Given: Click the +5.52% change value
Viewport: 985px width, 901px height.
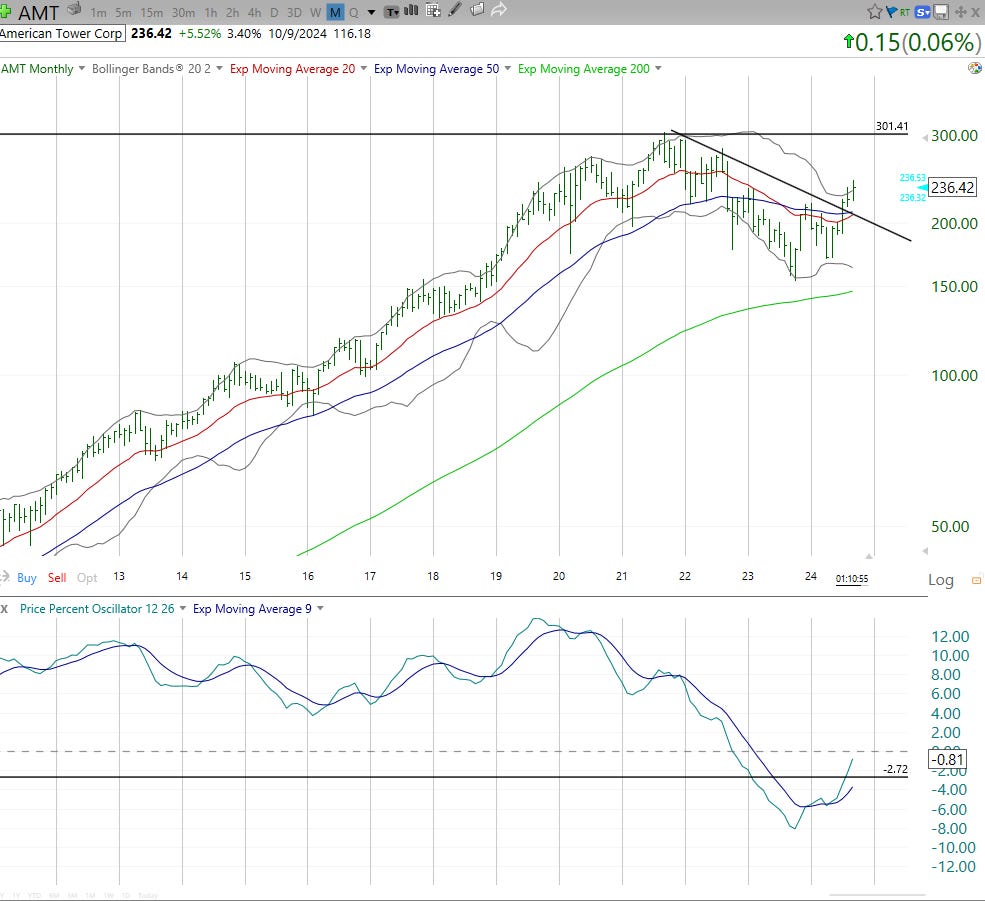Looking at the screenshot, I should point(200,33).
